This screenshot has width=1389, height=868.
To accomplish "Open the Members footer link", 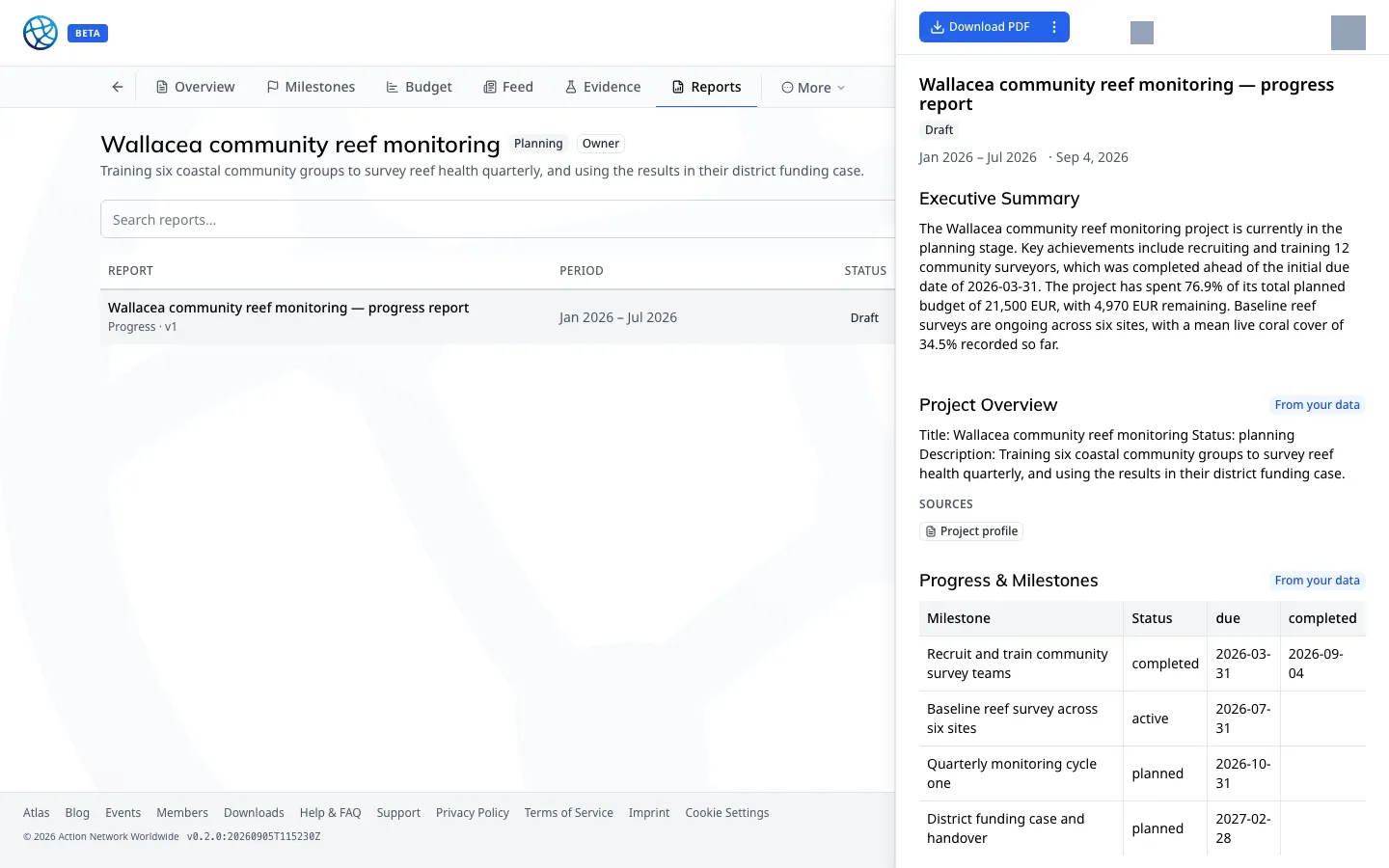I will coord(182,813).
